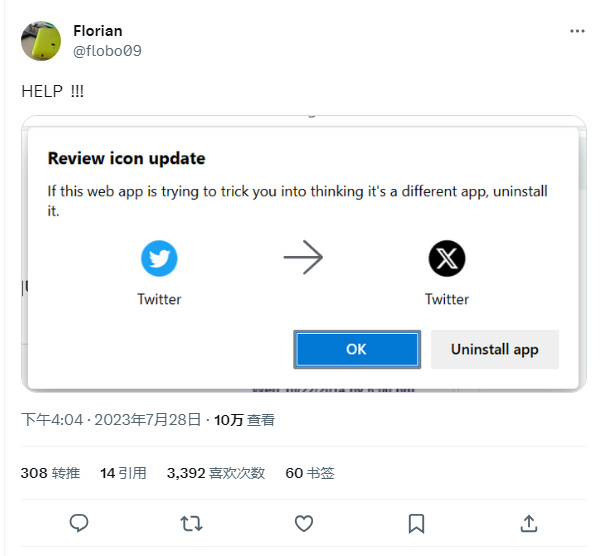Open the Review icon update image

point(304,253)
